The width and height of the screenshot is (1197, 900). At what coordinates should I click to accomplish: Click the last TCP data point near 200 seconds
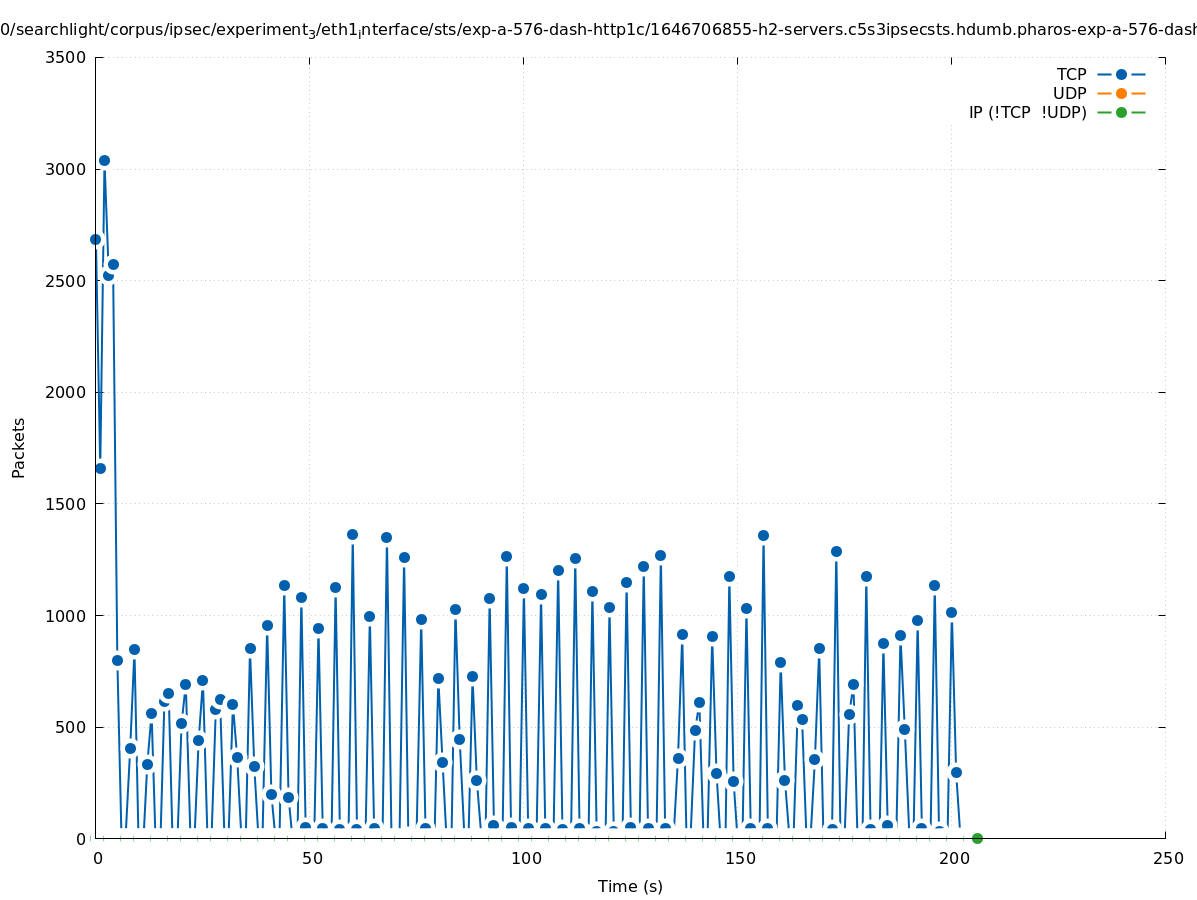coord(956,772)
